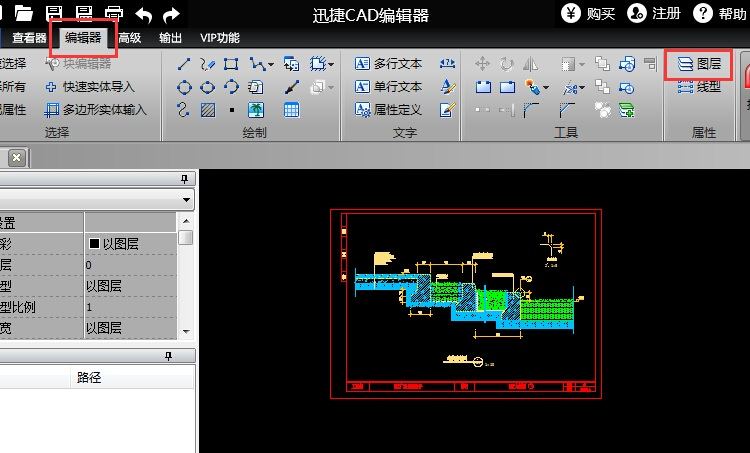
Task: Click the explode tool with spark icon
Action: click(532, 87)
